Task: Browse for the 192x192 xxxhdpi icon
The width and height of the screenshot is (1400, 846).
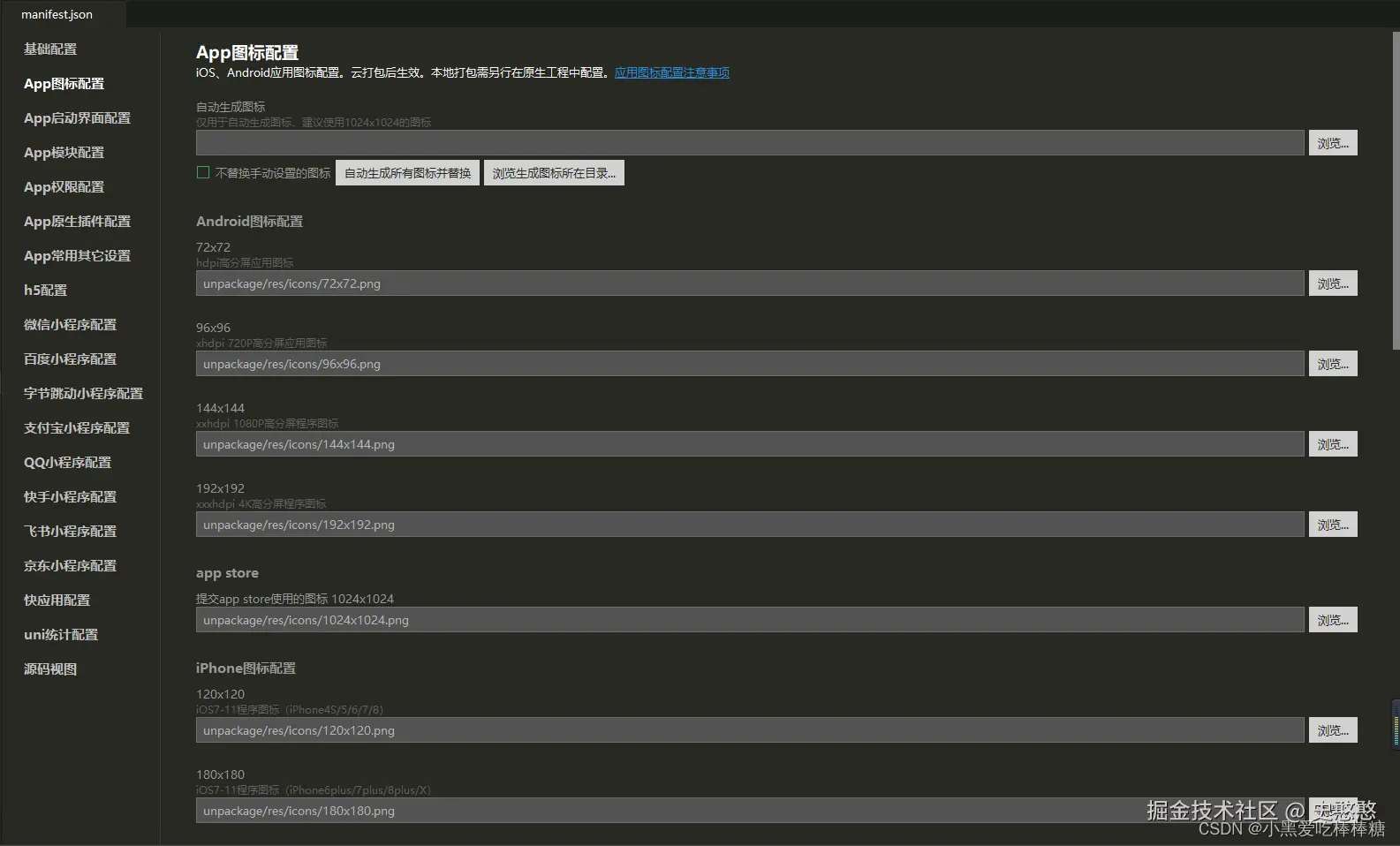Action: 1333,525
